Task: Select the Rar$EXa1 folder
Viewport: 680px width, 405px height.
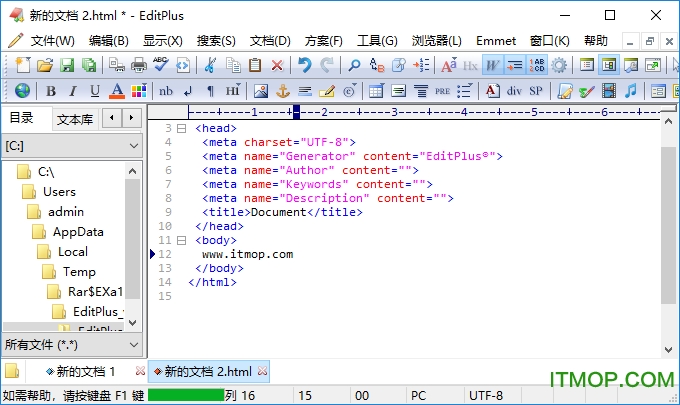Action: pyautogui.click(x=95, y=291)
